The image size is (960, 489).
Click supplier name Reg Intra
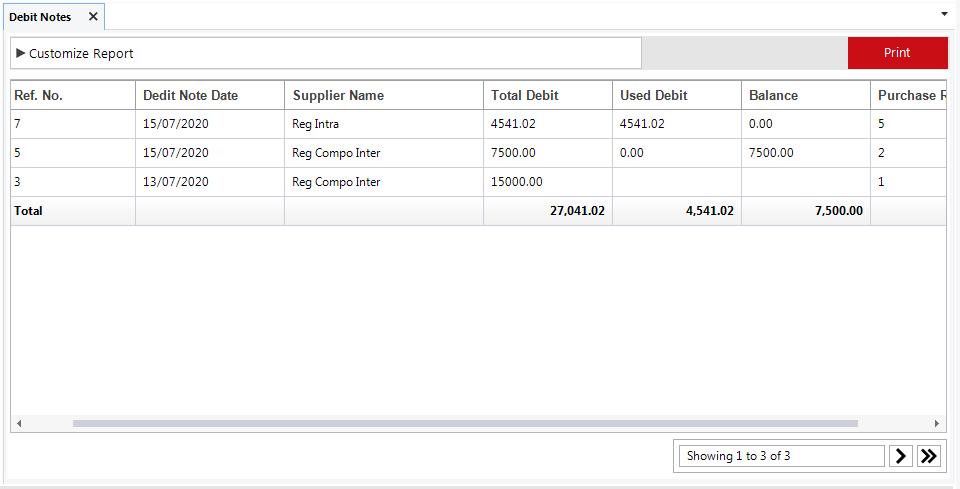[x=315, y=124]
